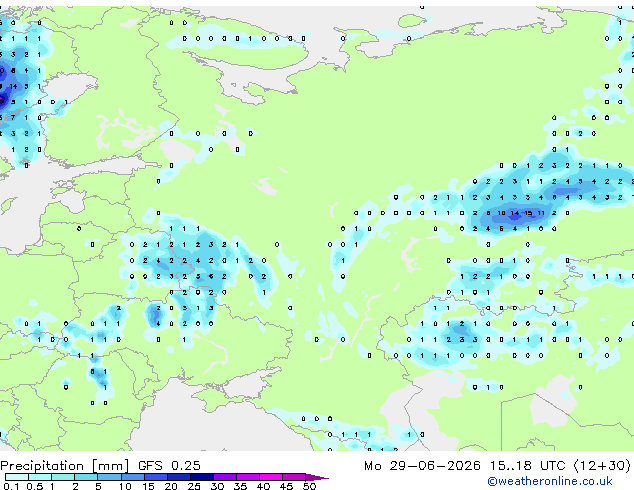Image resolution: width=634 pixels, height=490 pixels.
Task: Click the '30' legend scale label
Action: coord(217,486)
